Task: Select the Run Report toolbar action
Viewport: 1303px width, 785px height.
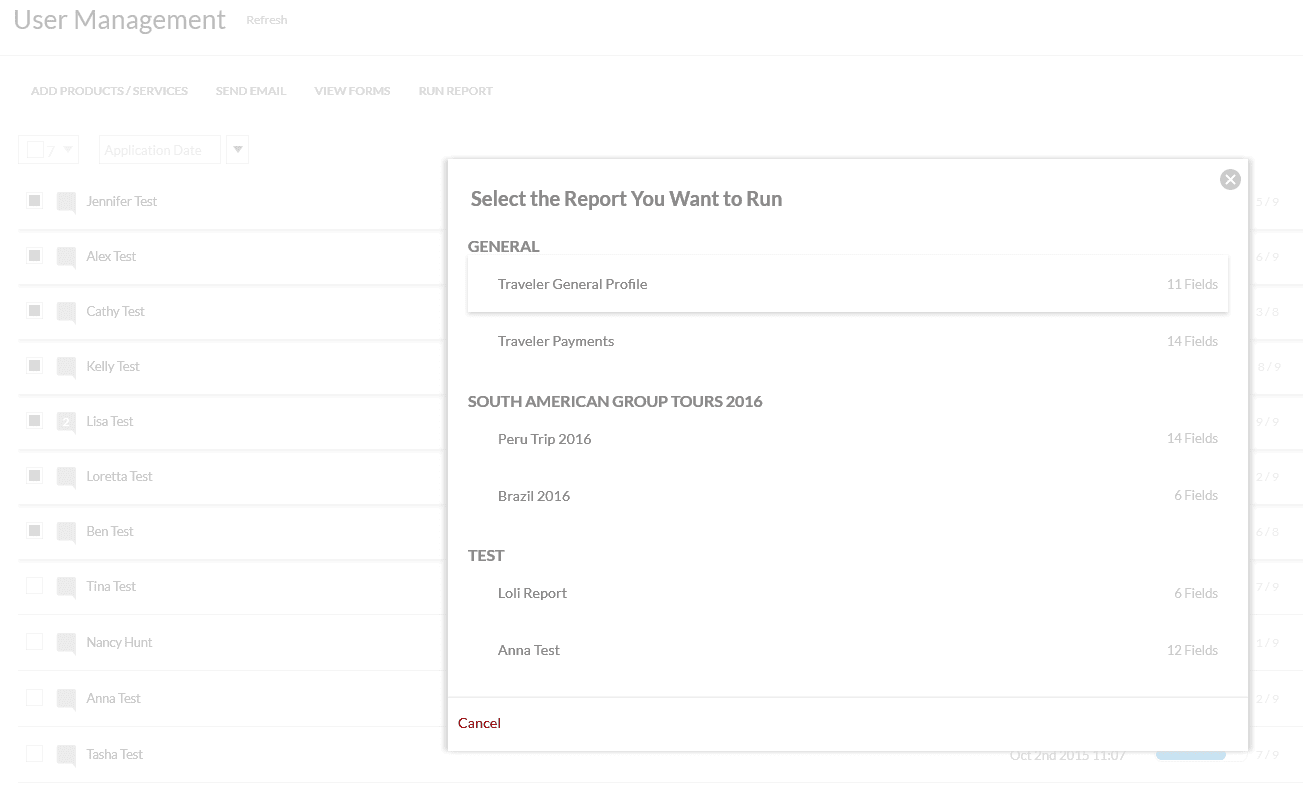Action: click(x=455, y=91)
